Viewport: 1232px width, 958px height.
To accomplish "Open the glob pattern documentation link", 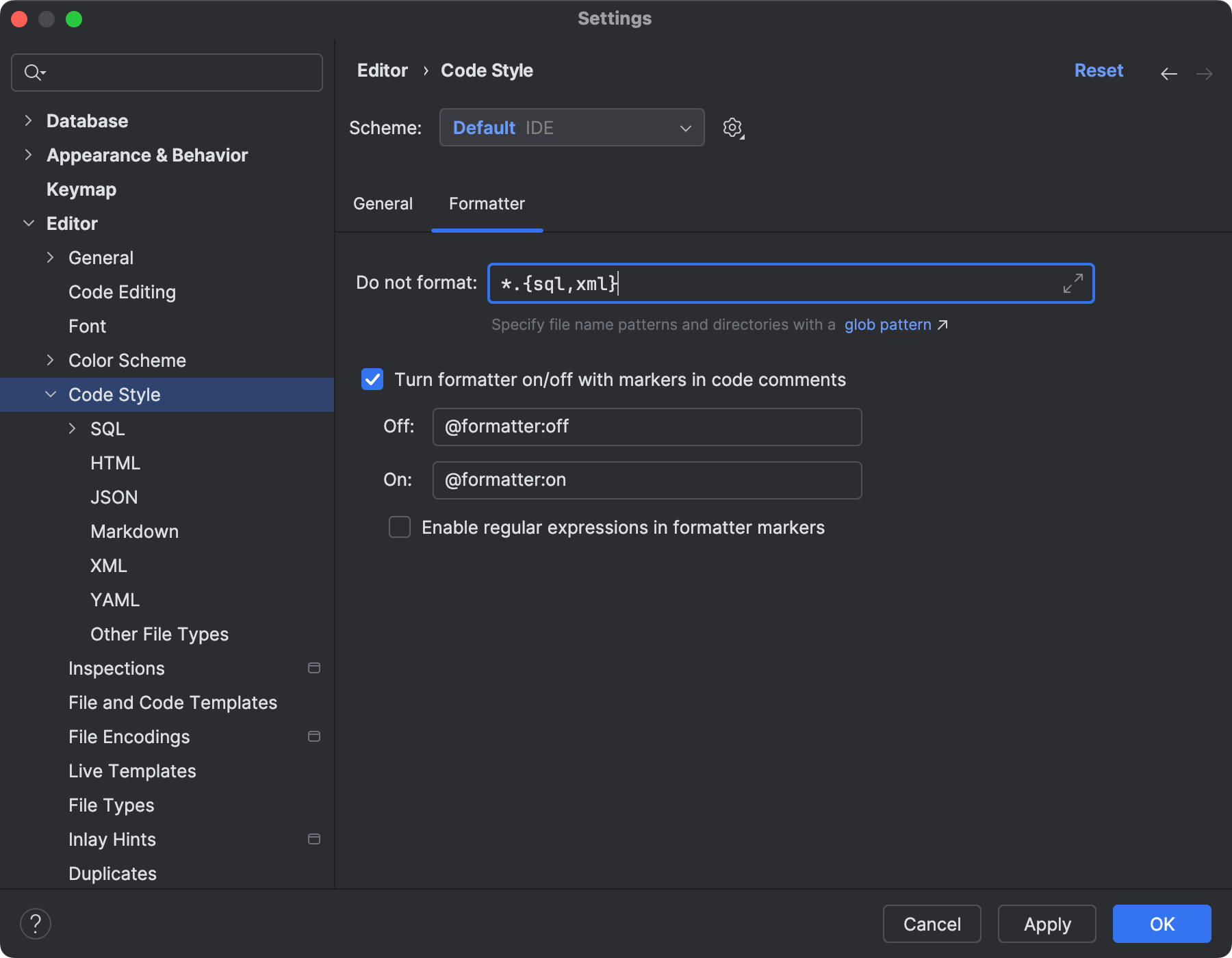I will 887,324.
